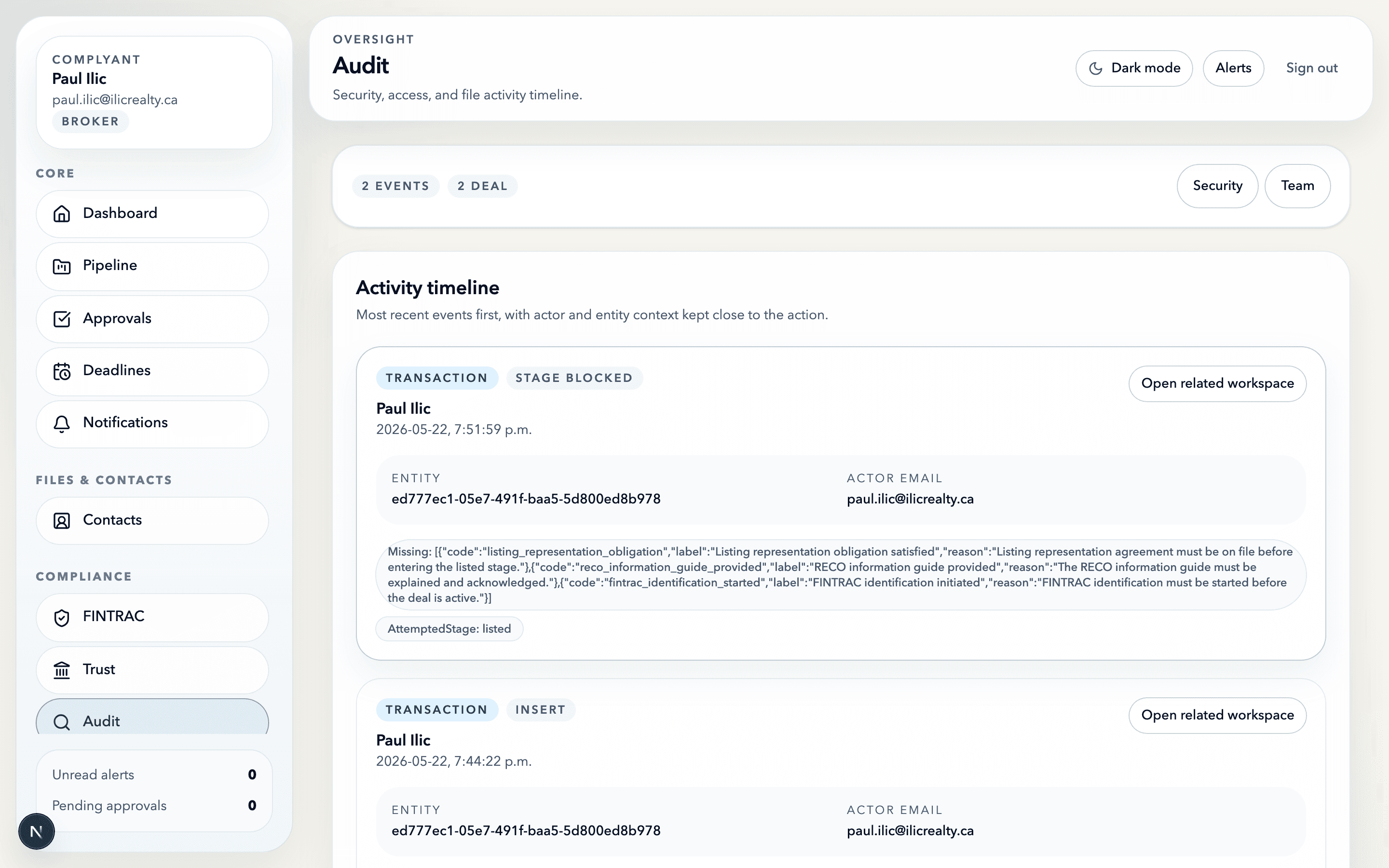
Task: Click timestamp 7:51:59 p.m.
Action: tap(453, 430)
